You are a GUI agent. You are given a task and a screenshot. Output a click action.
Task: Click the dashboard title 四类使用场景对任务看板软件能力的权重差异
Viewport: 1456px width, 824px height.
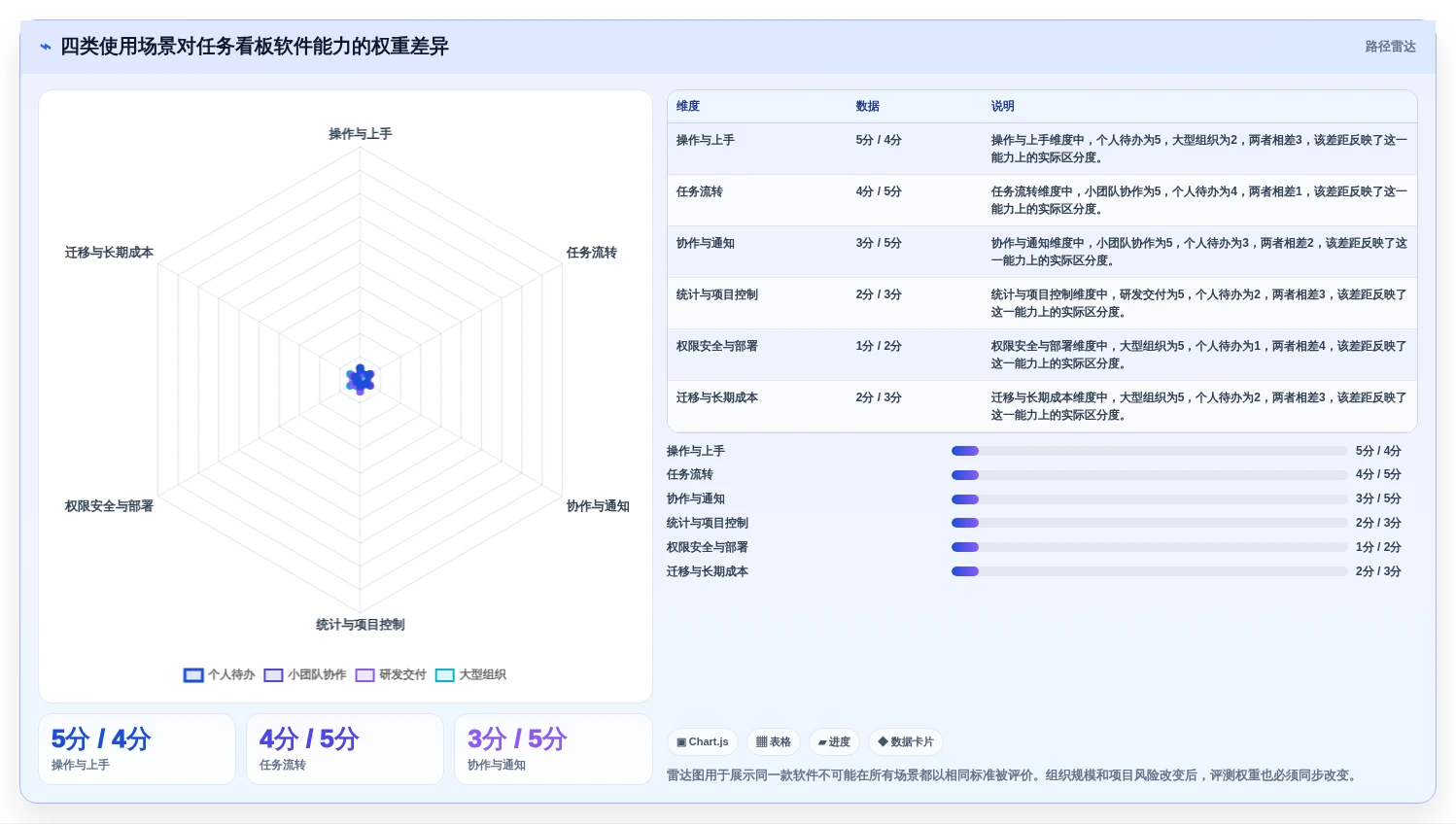255,47
